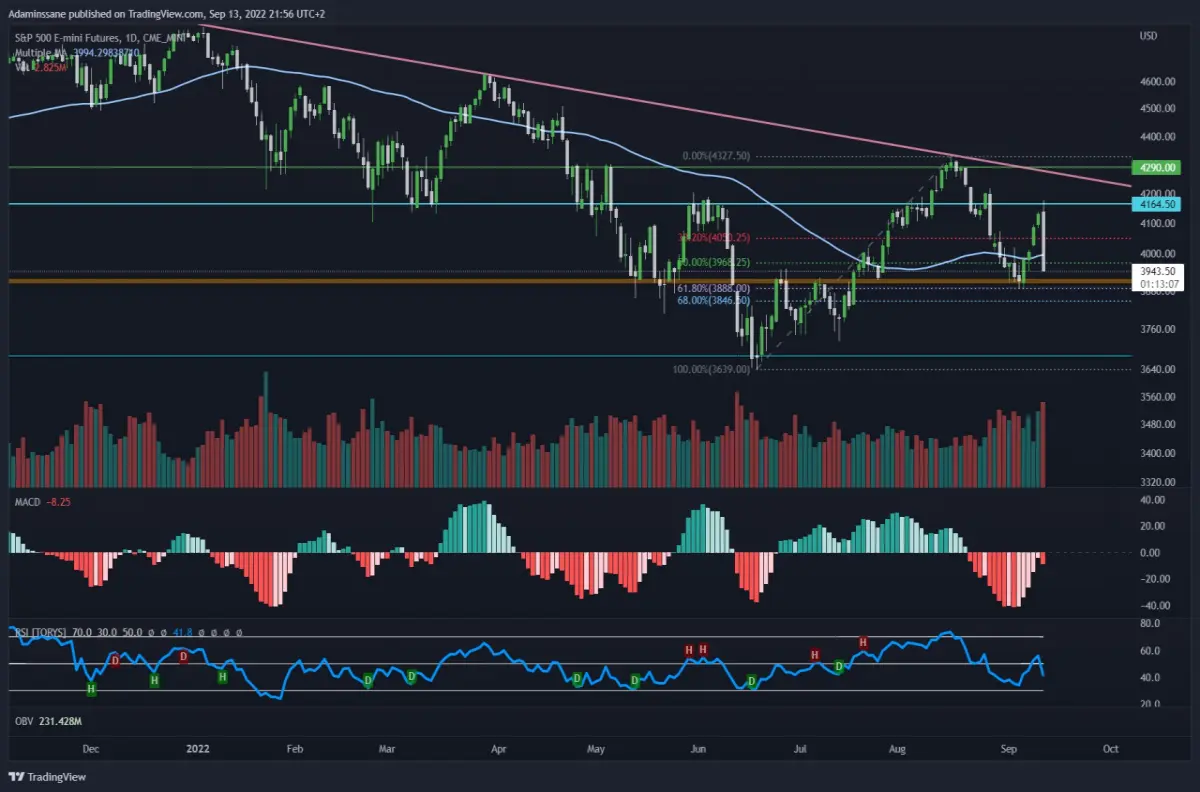
Task: Click the TradingView wordmark text
Action: [x=55, y=777]
